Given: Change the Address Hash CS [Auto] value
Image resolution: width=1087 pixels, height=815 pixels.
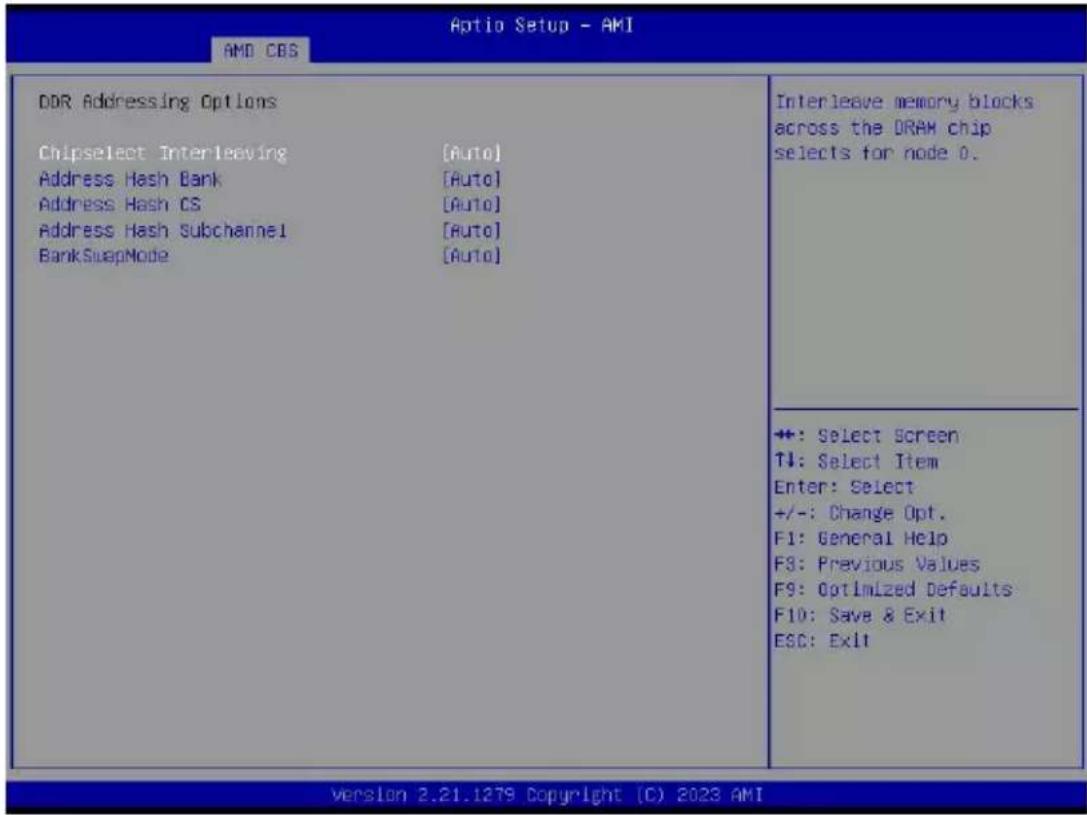Looking at the screenshot, I should (471, 204).
